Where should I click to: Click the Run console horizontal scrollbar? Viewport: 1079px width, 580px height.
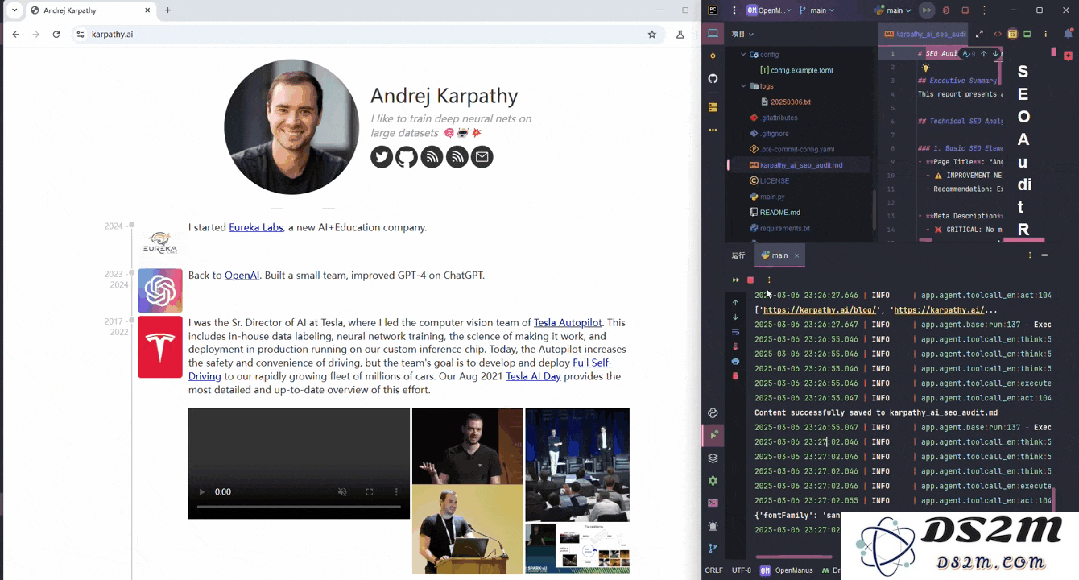[793, 557]
